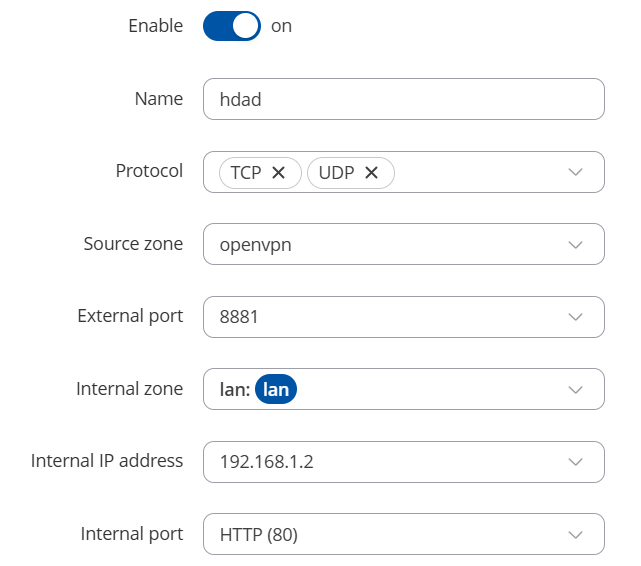Open the Internal port dropdown showing HTTP (80)
This screenshot has height=566, width=641.
[x=380, y=535]
